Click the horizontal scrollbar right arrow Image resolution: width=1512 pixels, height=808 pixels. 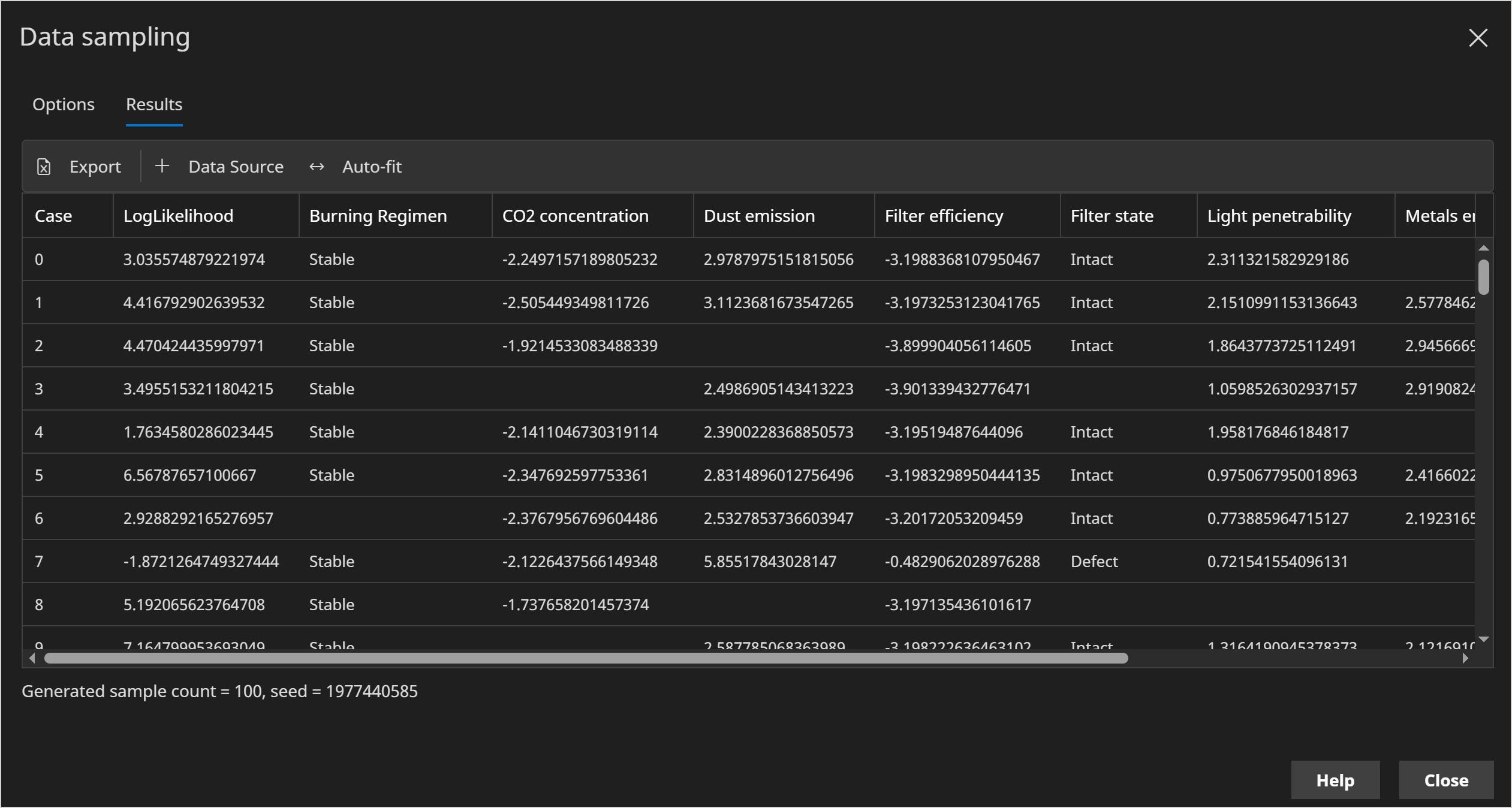(x=1465, y=658)
